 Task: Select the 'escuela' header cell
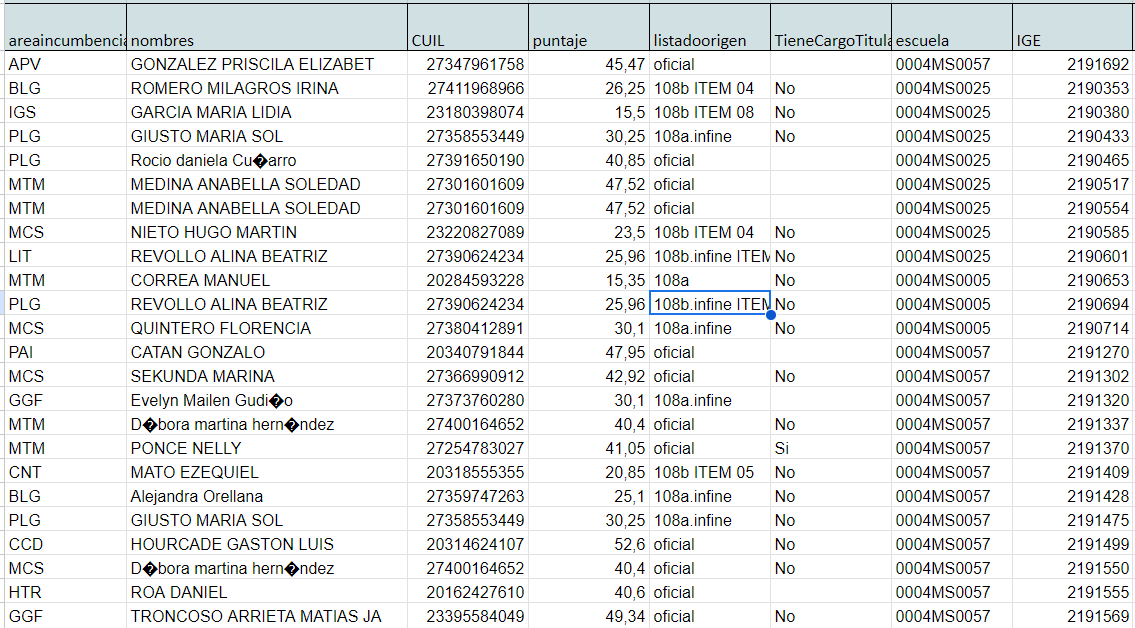[951, 40]
